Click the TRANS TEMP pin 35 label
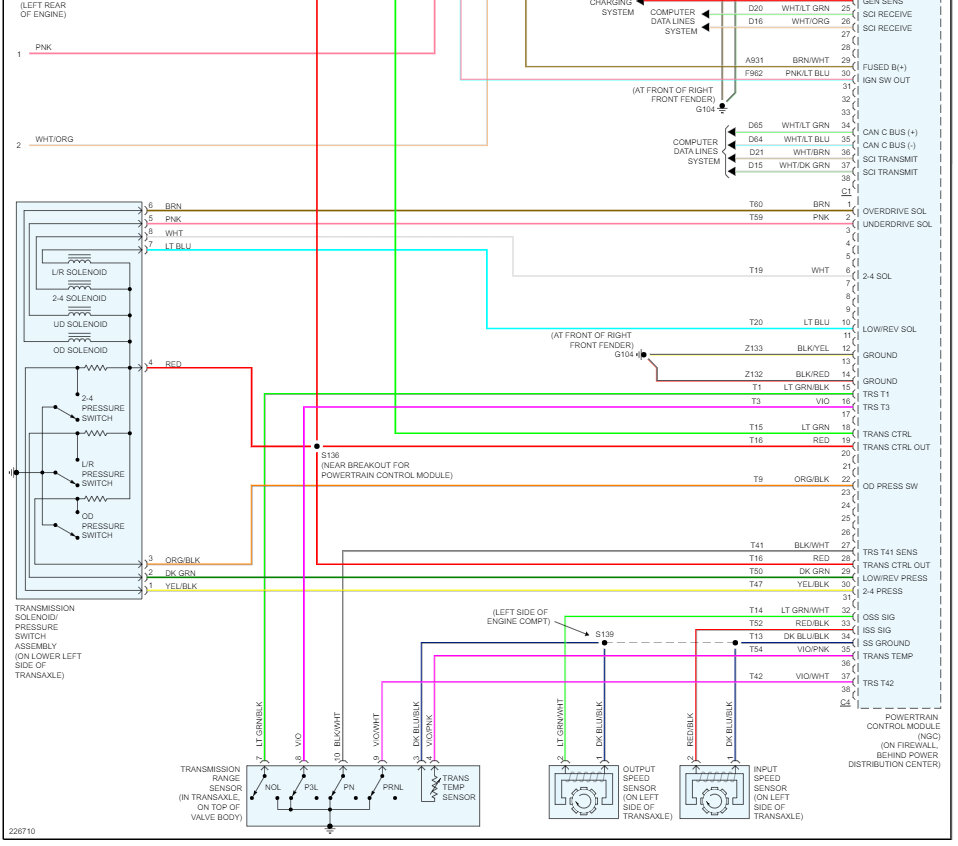The height and width of the screenshot is (846, 958). point(887,656)
